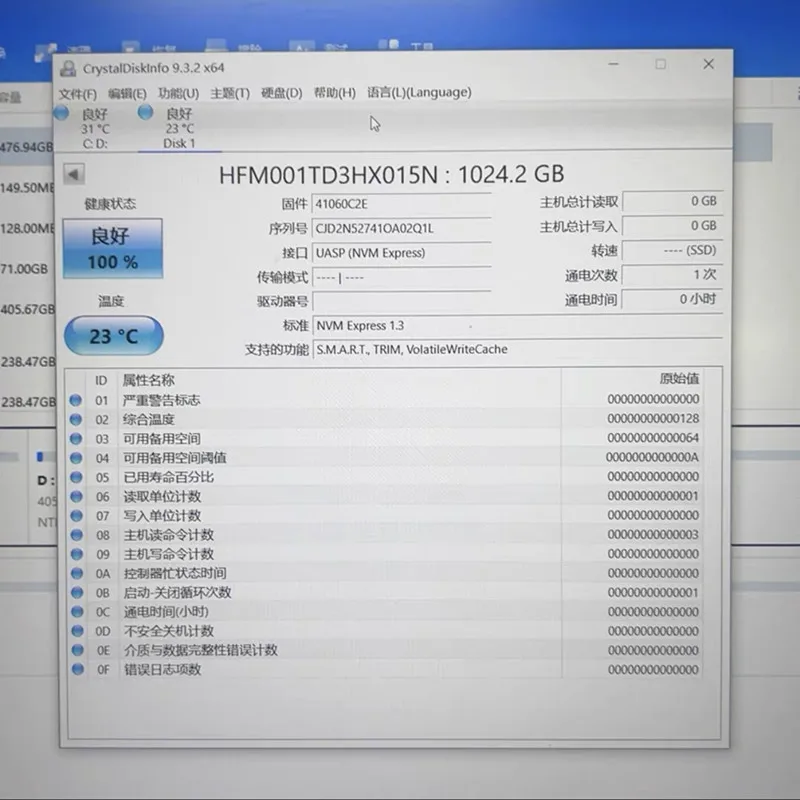Open the 主题(T) menu
The width and height of the screenshot is (800, 800).
tap(229, 92)
